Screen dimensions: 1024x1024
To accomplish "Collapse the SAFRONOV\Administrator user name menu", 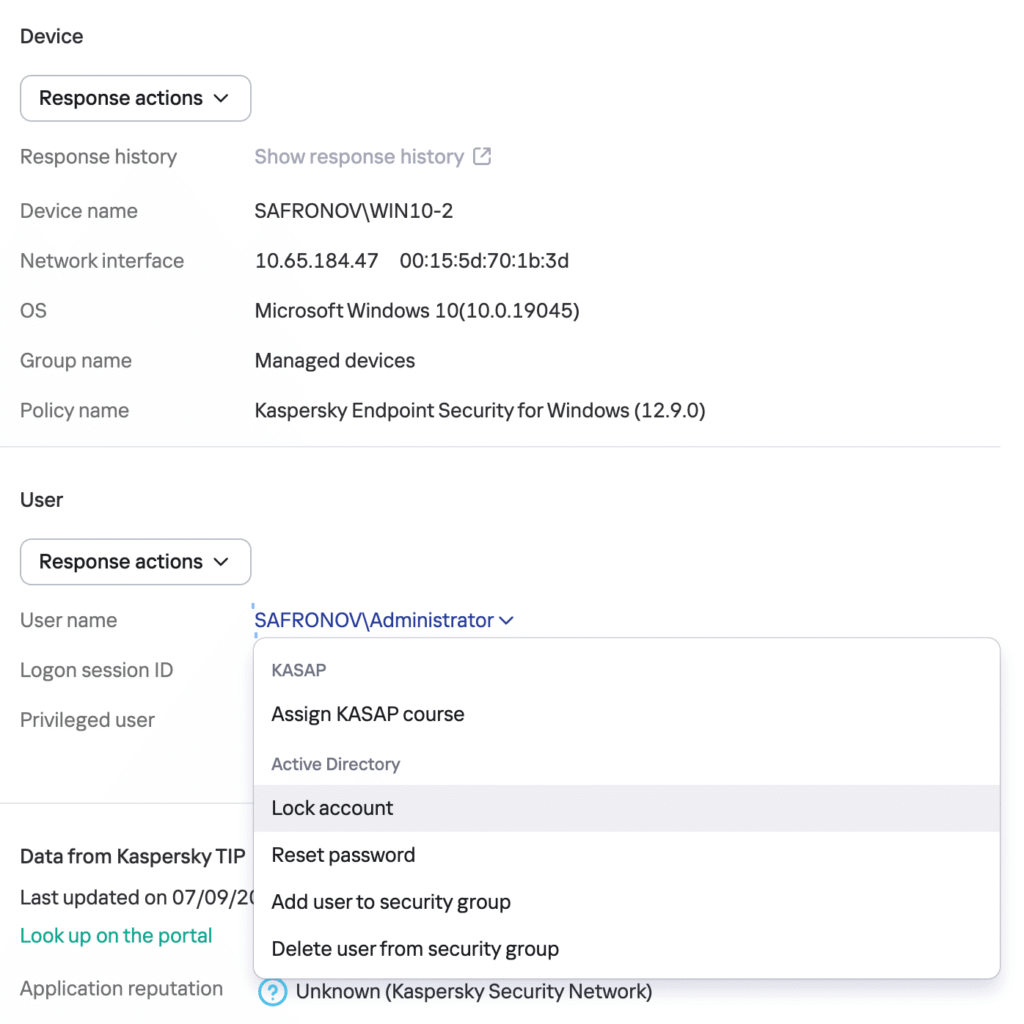I will (x=374, y=621).
